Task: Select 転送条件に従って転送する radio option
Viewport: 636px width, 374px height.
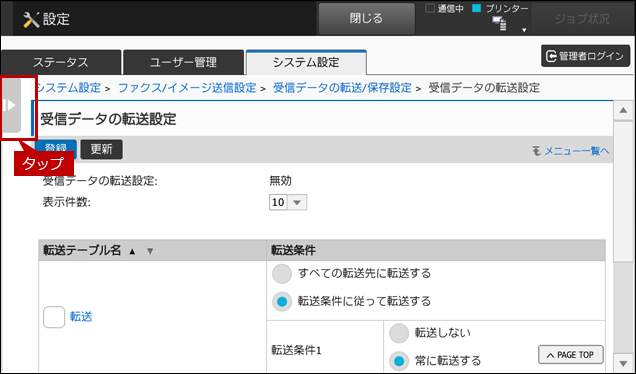Action: (282, 301)
